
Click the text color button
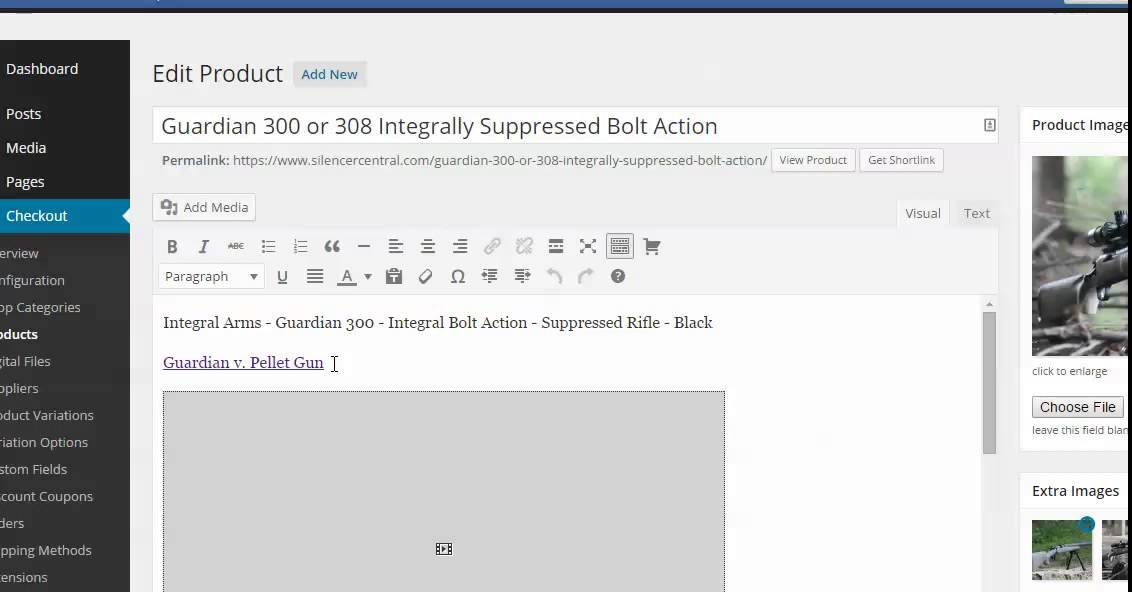point(347,277)
